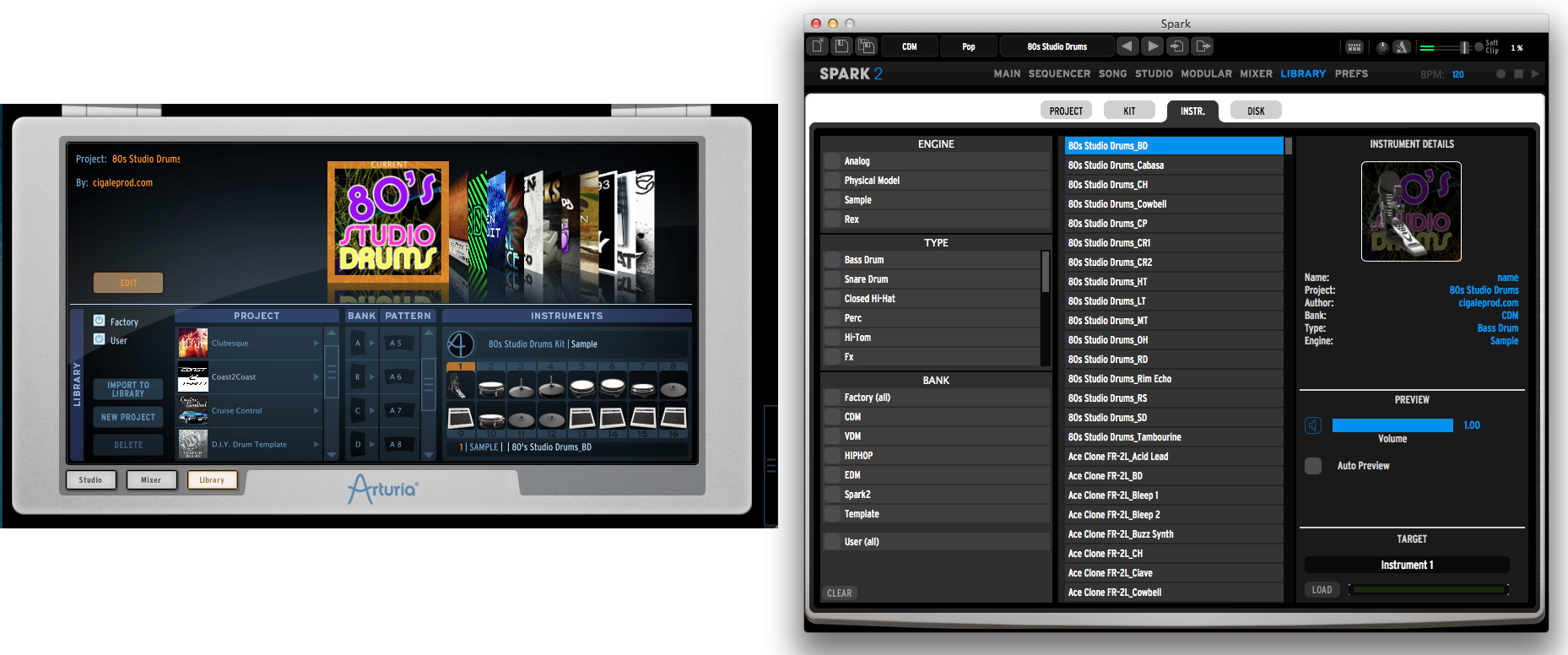Click the metronome icon in top toolbar
Viewport: 1568px width, 655px height.
(1401, 47)
